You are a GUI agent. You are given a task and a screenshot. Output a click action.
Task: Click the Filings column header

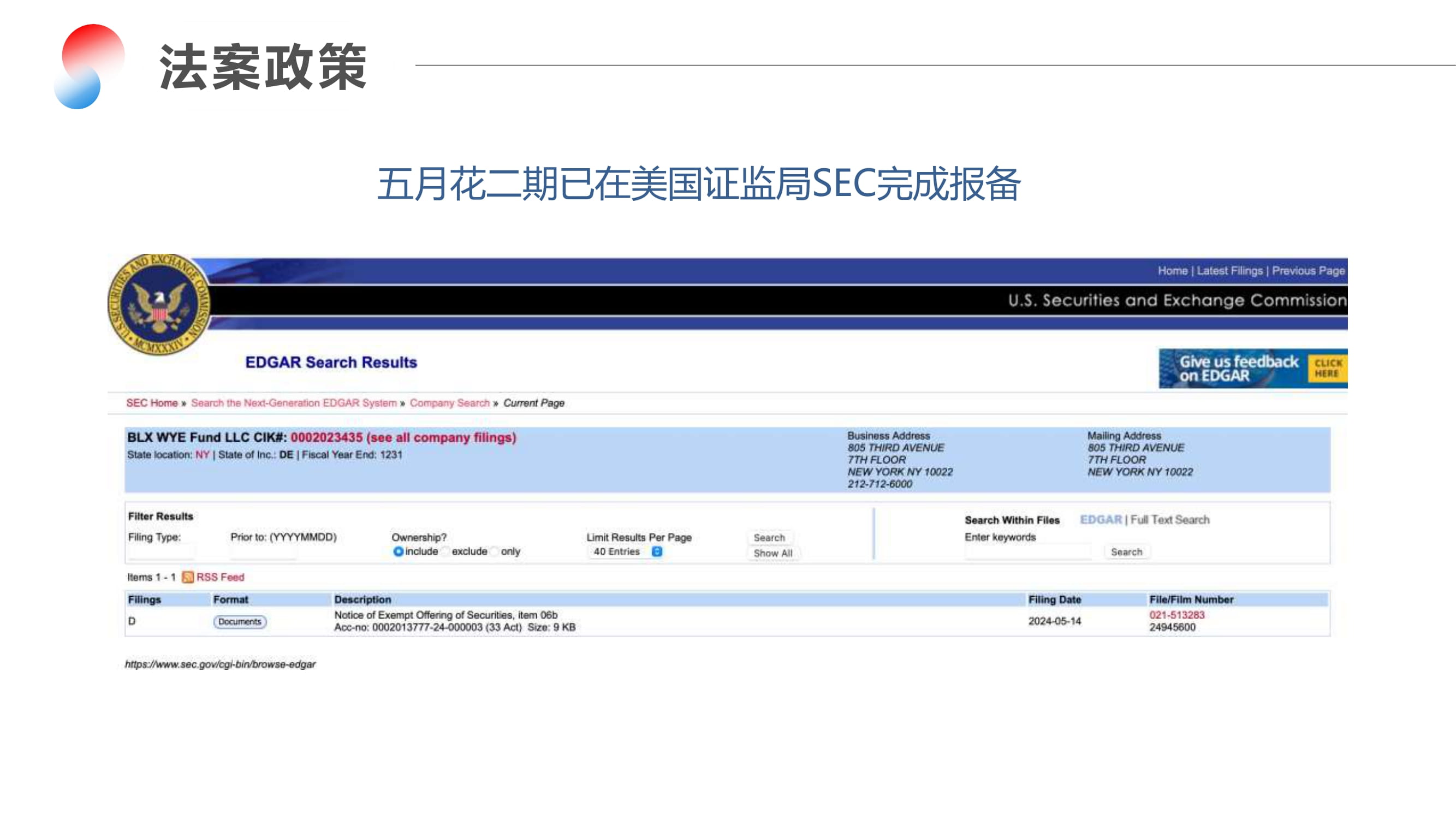[144, 600]
